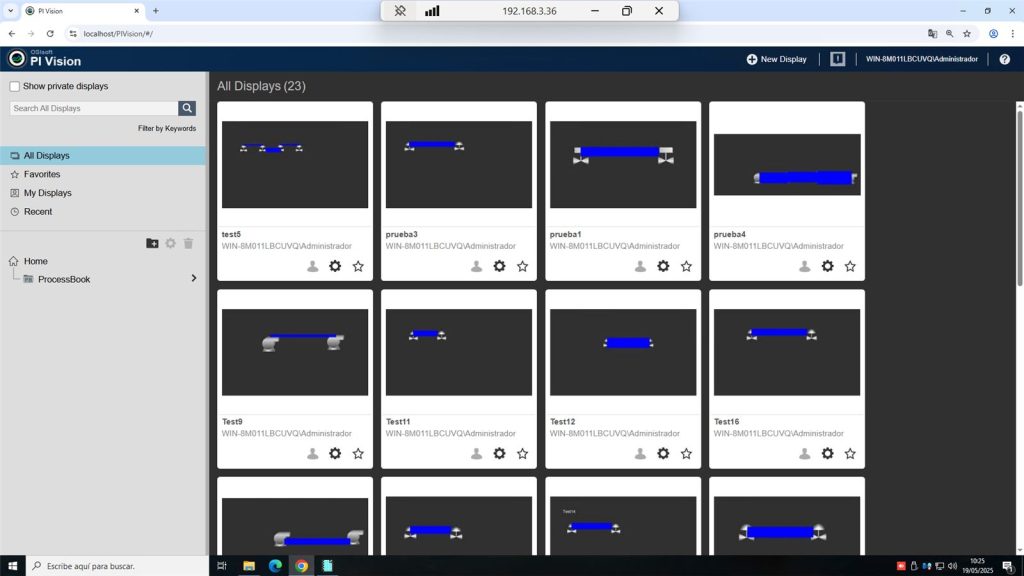Reload the page in Chrome
Image resolution: width=1024 pixels, height=576 pixels.
pyautogui.click(x=50, y=34)
